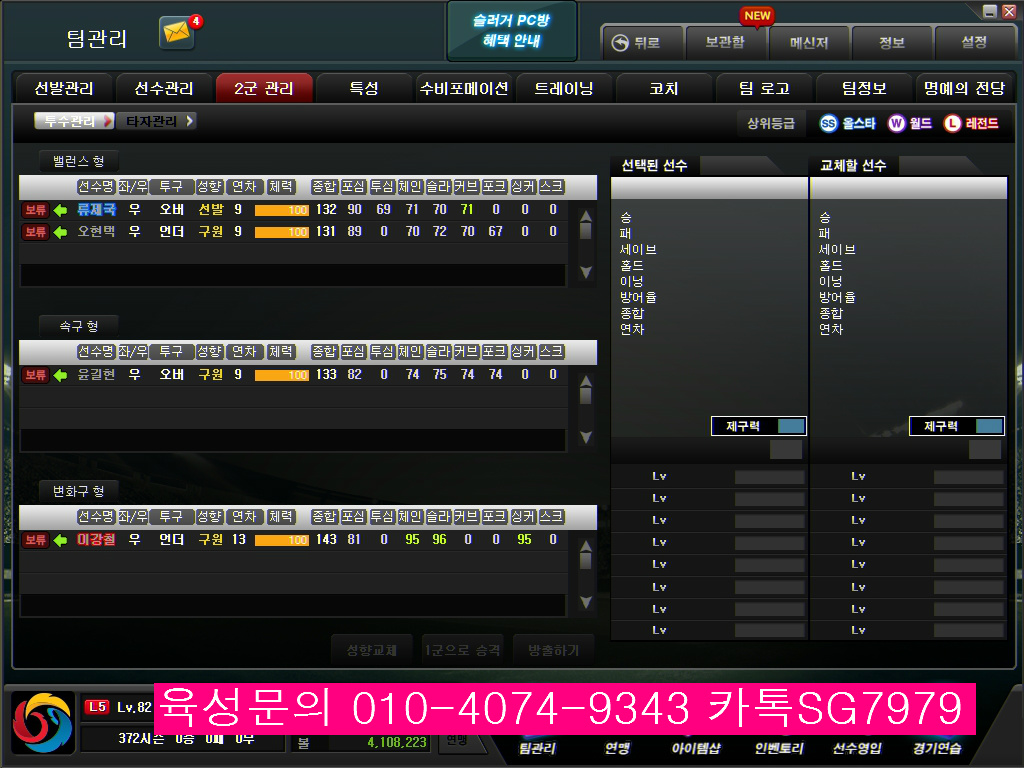Click the 상위등급 label
Screen dimensions: 1024x768
[771, 123]
